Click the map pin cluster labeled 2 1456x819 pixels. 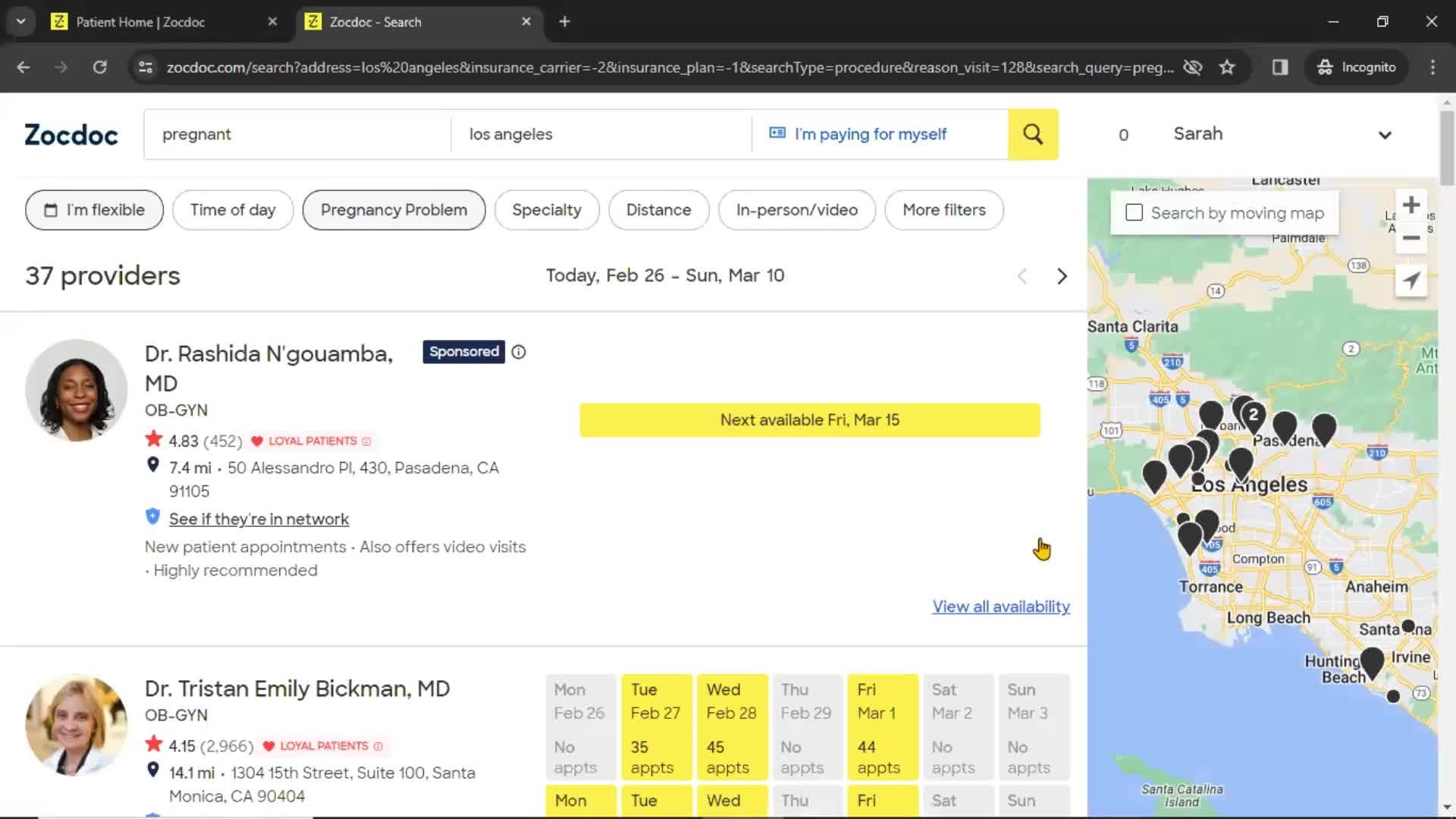(1253, 416)
